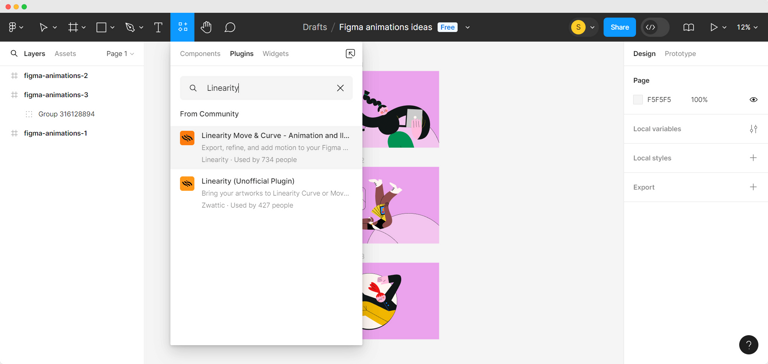
Task: Click the Linearity plugin search field
Action: pos(266,88)
